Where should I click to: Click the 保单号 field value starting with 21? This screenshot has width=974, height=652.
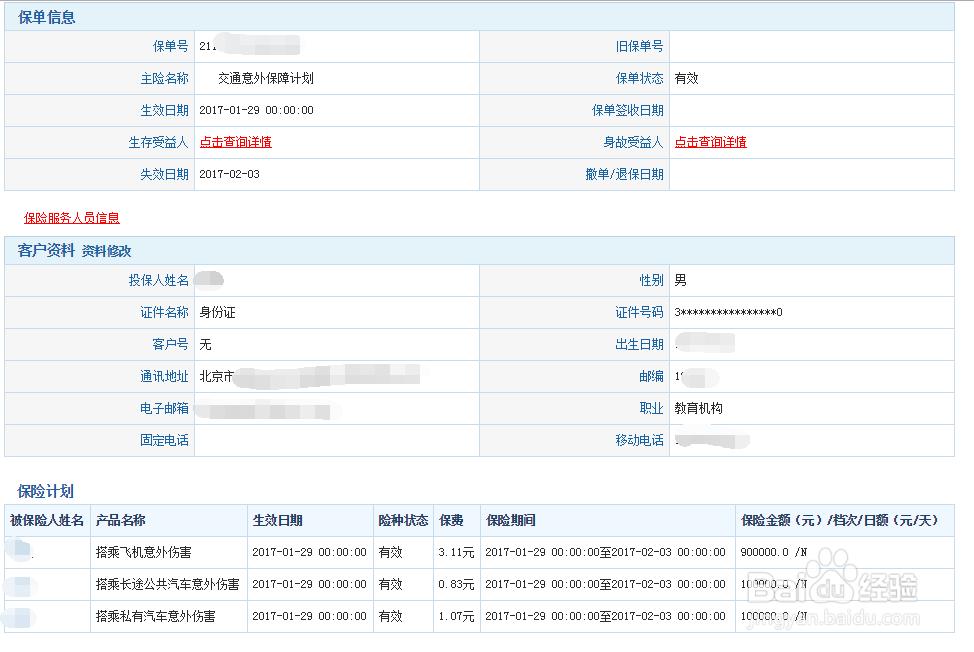tap(250, 46)
